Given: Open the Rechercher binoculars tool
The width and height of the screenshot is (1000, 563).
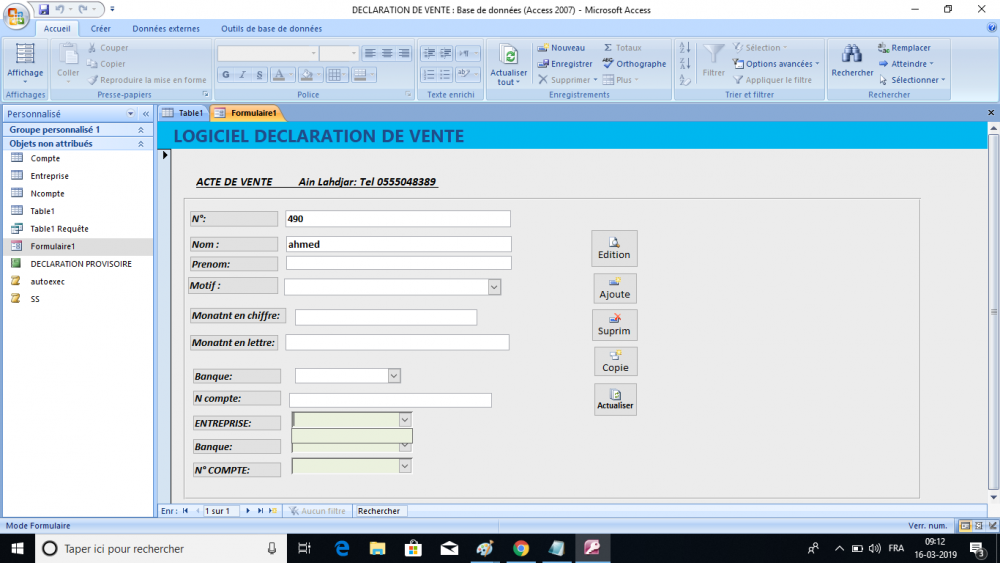Looking at the screenshot, I should click(852, 61).
